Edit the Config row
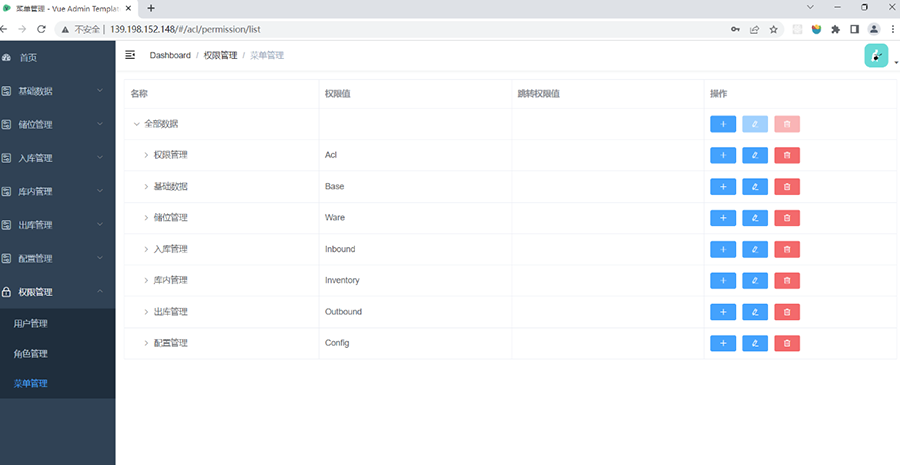The image size is (900, 465). pos(755,343)
